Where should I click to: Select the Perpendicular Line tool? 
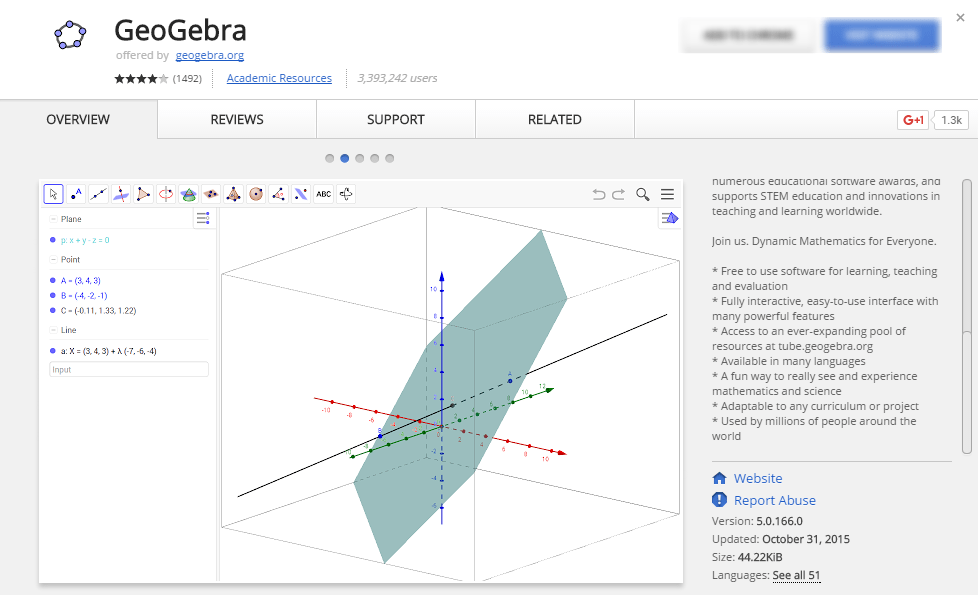point(121,194)
